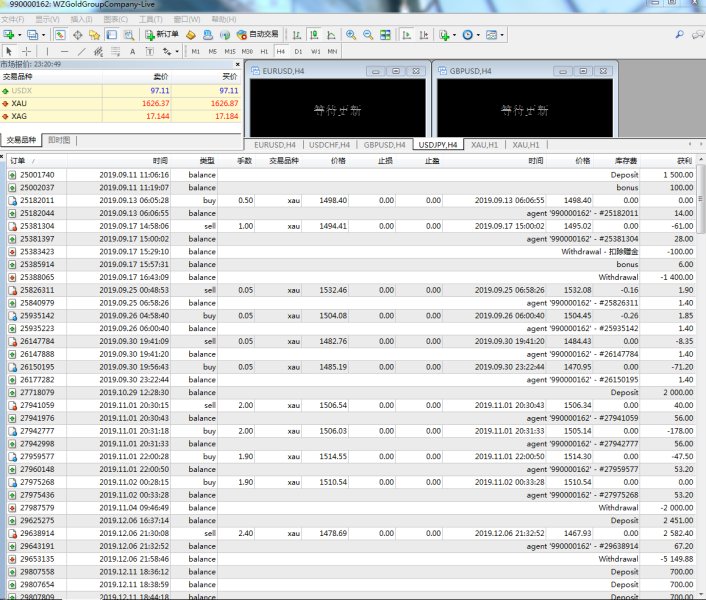Image resolution: width=706 pixels, height=600 pixels.
Task: Click the zoom in magnifier icon
Action: 349,34
